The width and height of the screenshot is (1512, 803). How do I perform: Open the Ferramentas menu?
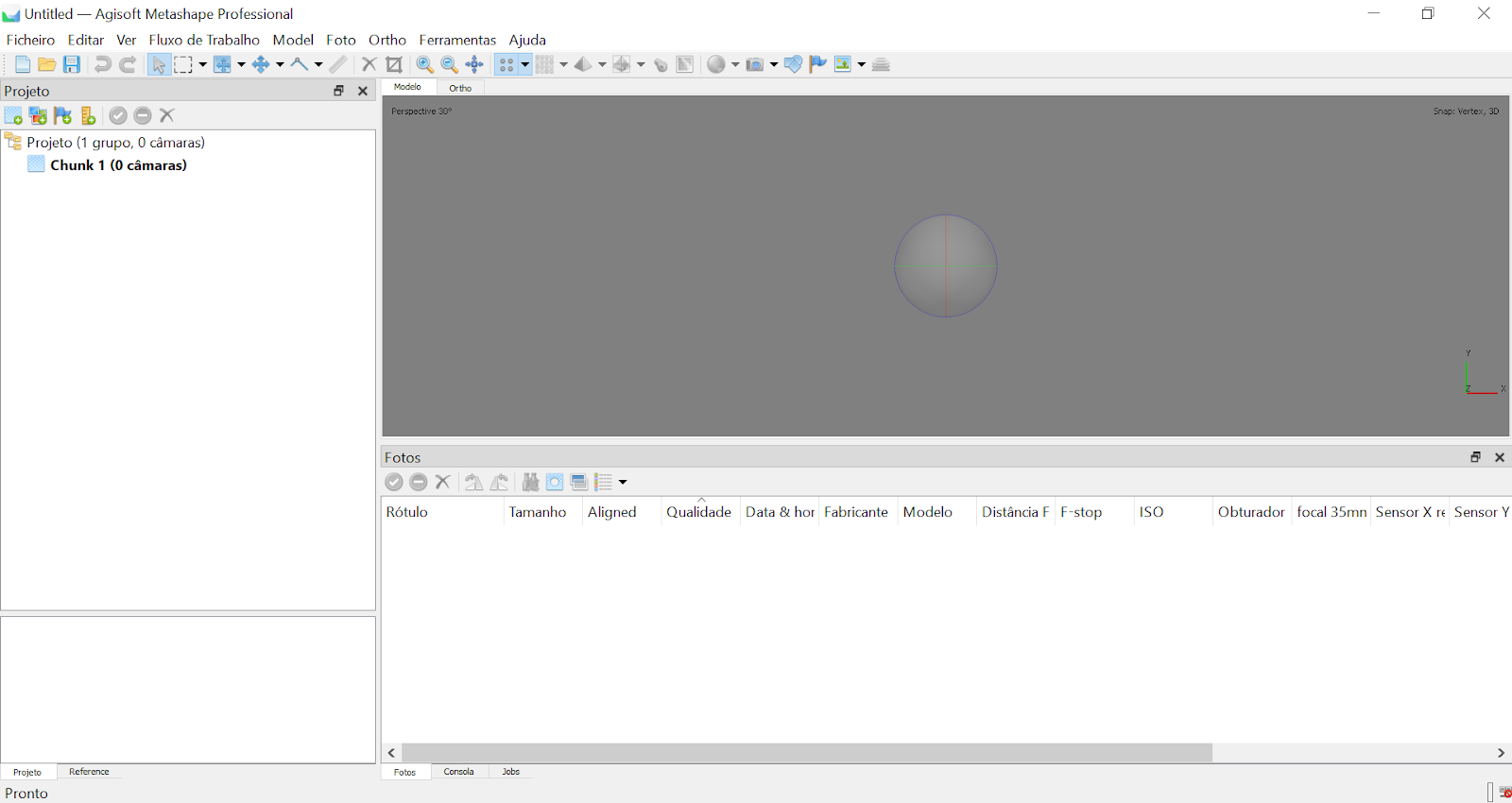[457, 40]
